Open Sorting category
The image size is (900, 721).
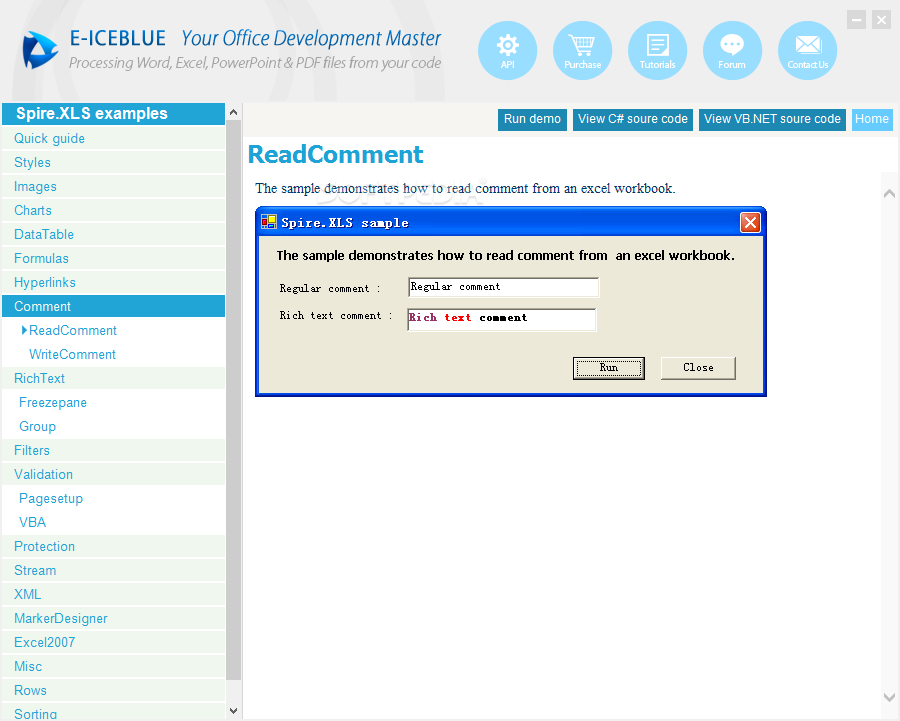pyautogui.click(x=114, y=712)
